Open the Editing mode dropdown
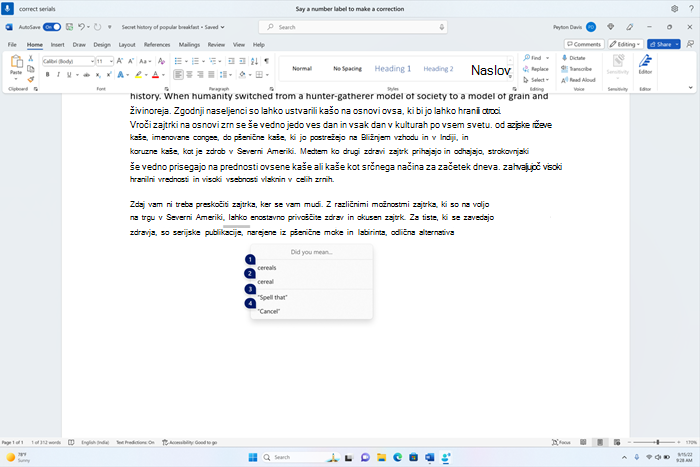 [625, 44]
